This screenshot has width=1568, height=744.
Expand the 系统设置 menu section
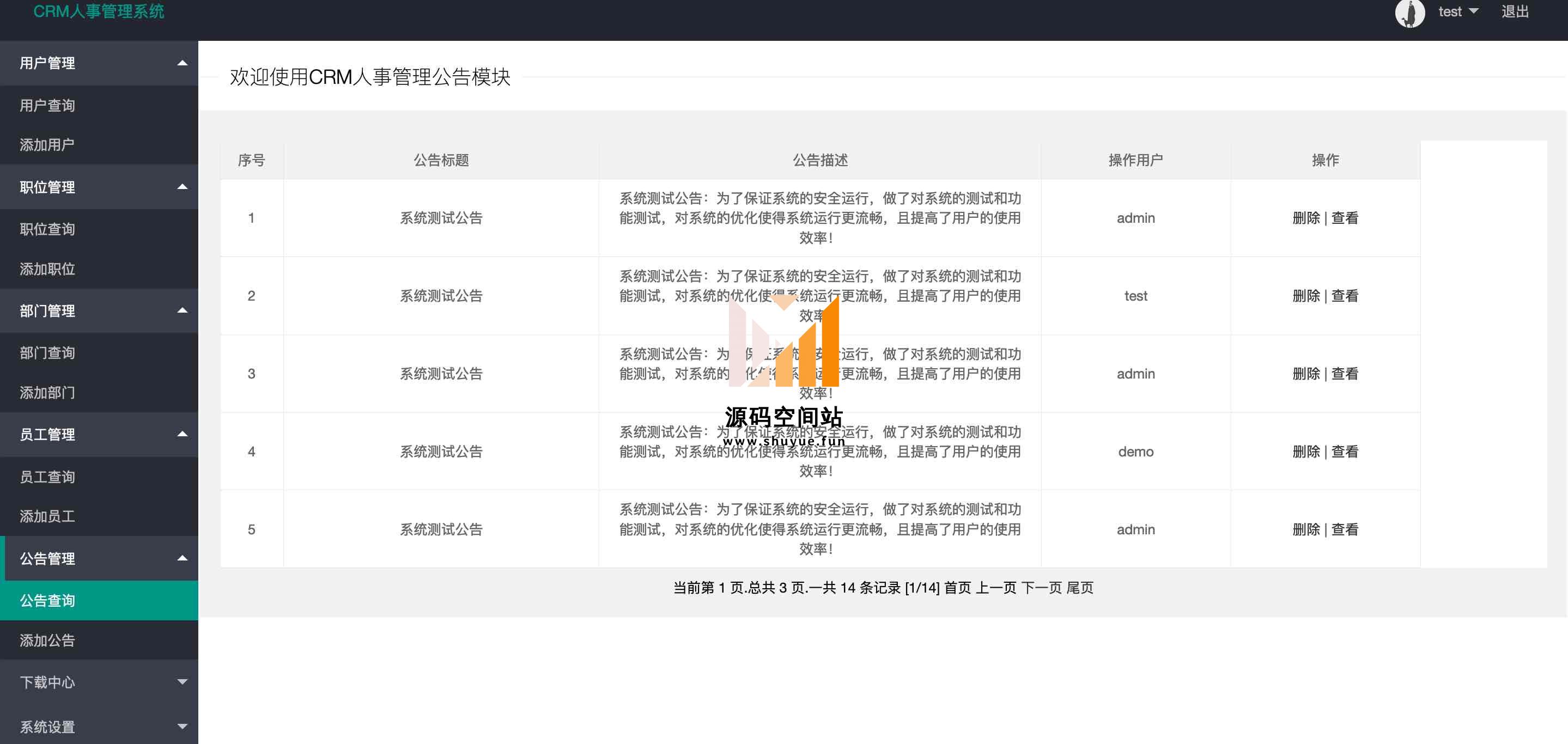pos(99,727)
